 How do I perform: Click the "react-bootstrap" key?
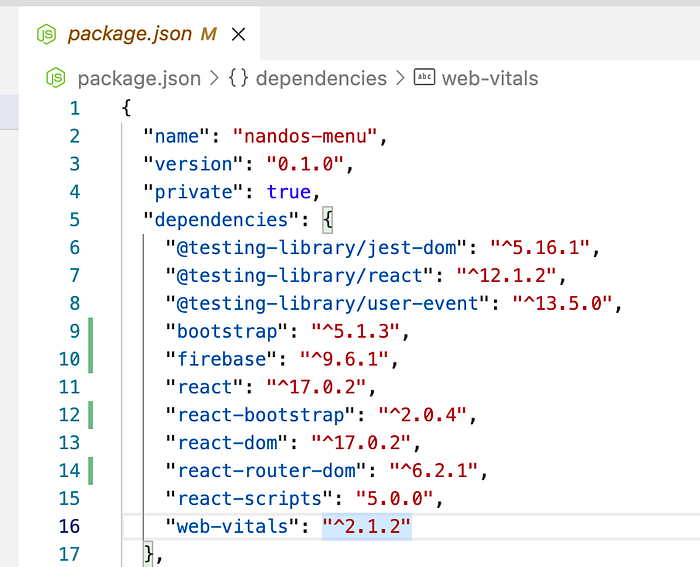[x=260, y=415]
